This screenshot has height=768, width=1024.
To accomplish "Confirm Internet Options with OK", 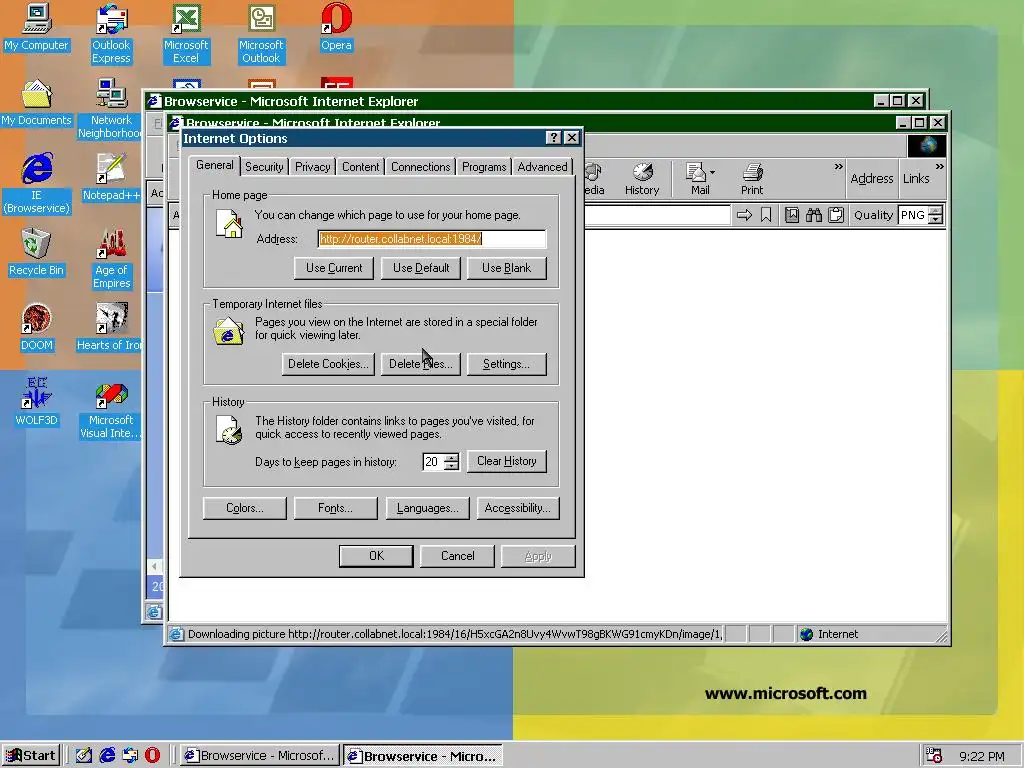I will click(376, 556).
